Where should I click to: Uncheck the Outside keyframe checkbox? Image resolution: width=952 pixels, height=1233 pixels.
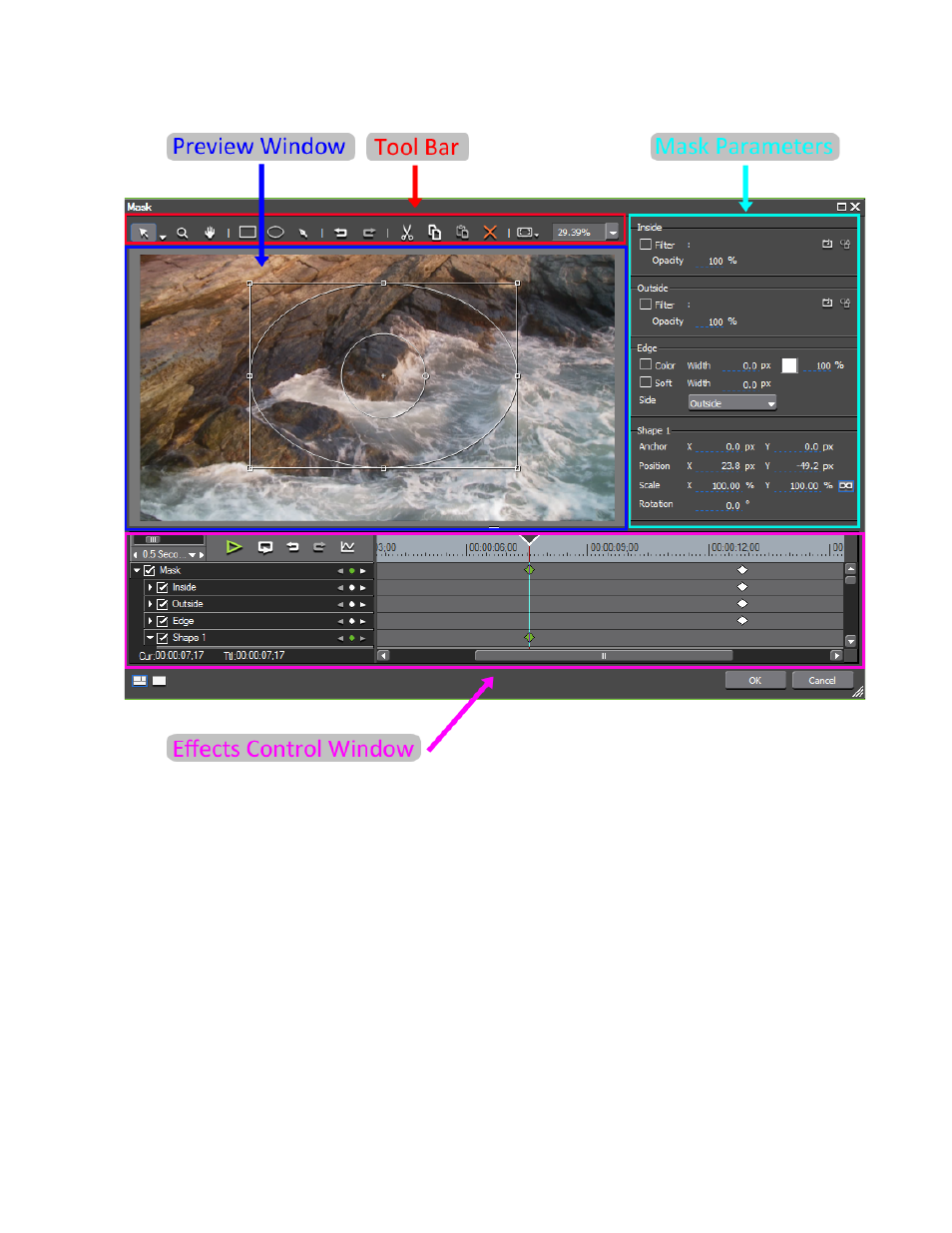pyautogui.click(x=163, y=605)
